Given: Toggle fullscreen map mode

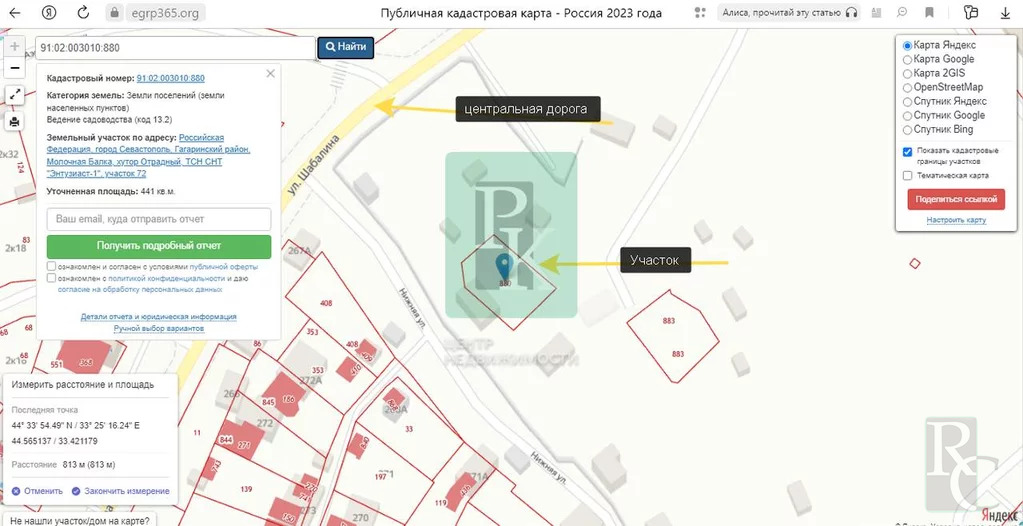Looking at the screenshot, I should point(15,95).
